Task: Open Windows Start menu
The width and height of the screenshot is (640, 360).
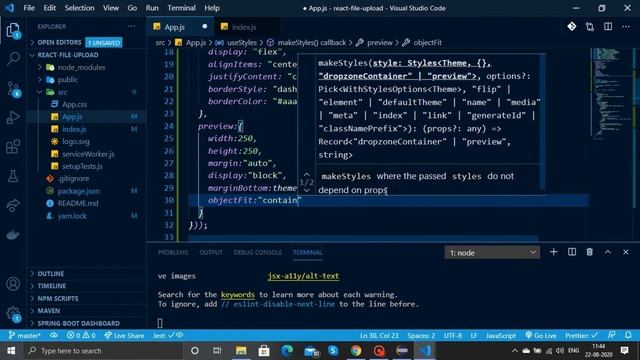Action: click(11, 351)
